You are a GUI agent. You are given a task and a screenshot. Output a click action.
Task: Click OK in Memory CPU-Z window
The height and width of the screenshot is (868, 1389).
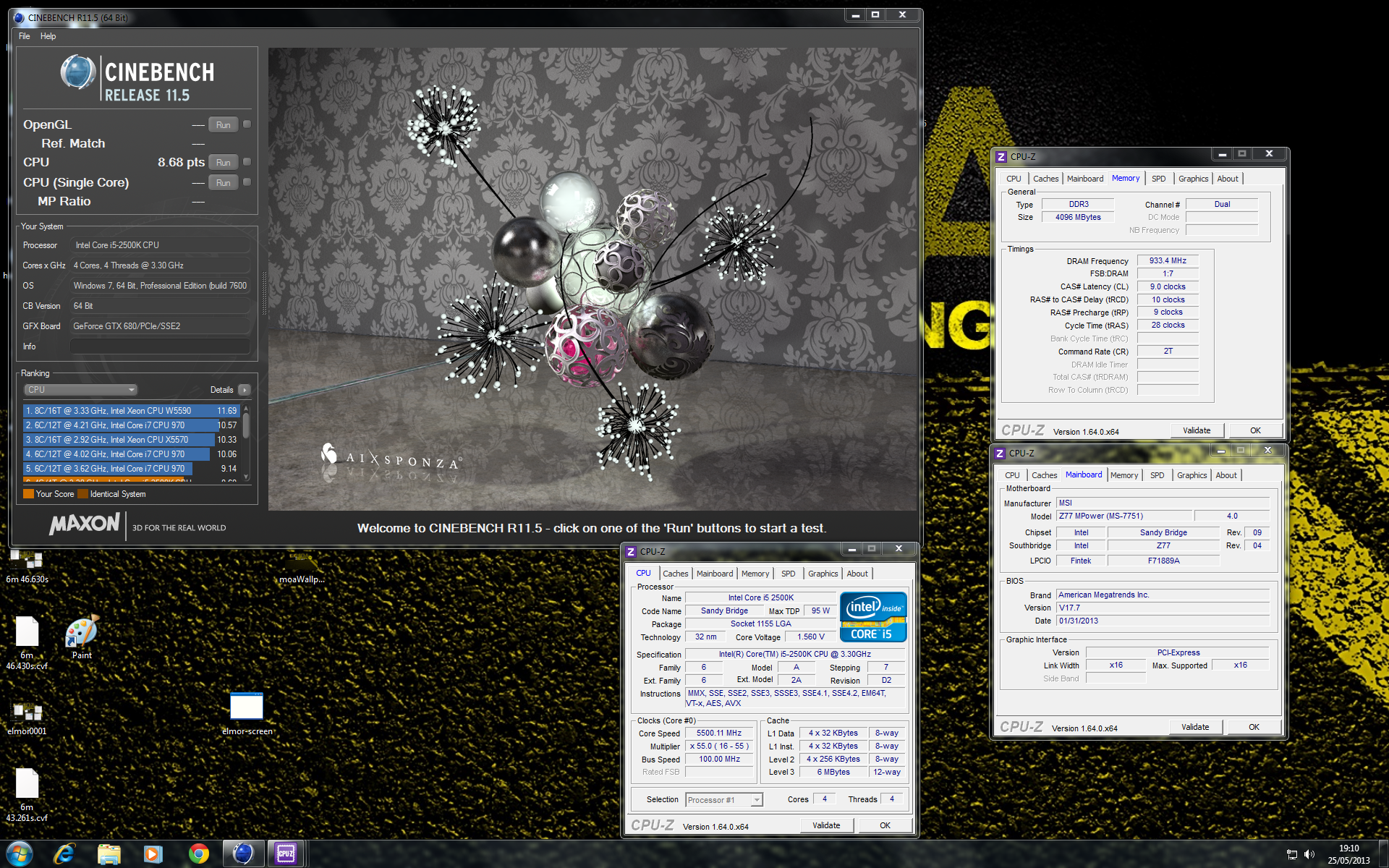pos(1255,430)
